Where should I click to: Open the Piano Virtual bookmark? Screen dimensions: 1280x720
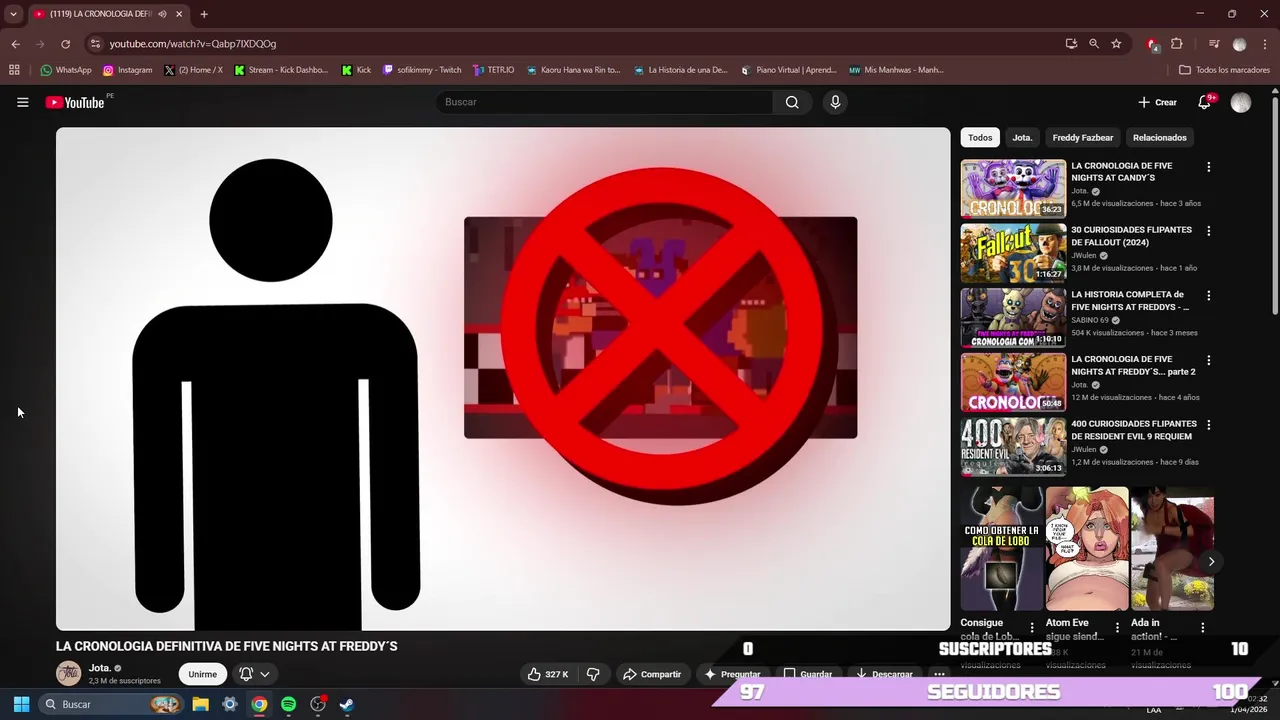coord(789,70)
